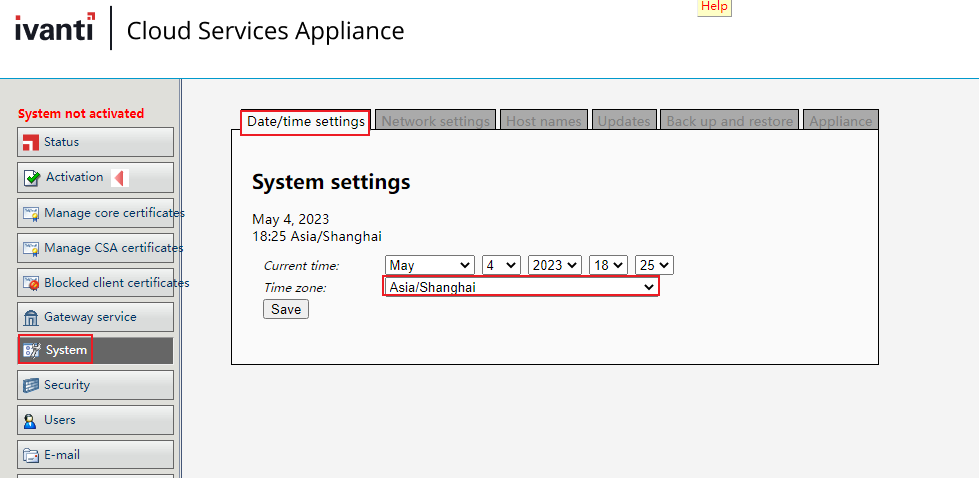Click the Blocked client certificates icon
This screenshot has width=979, height=478.
[x=30, y=283]
